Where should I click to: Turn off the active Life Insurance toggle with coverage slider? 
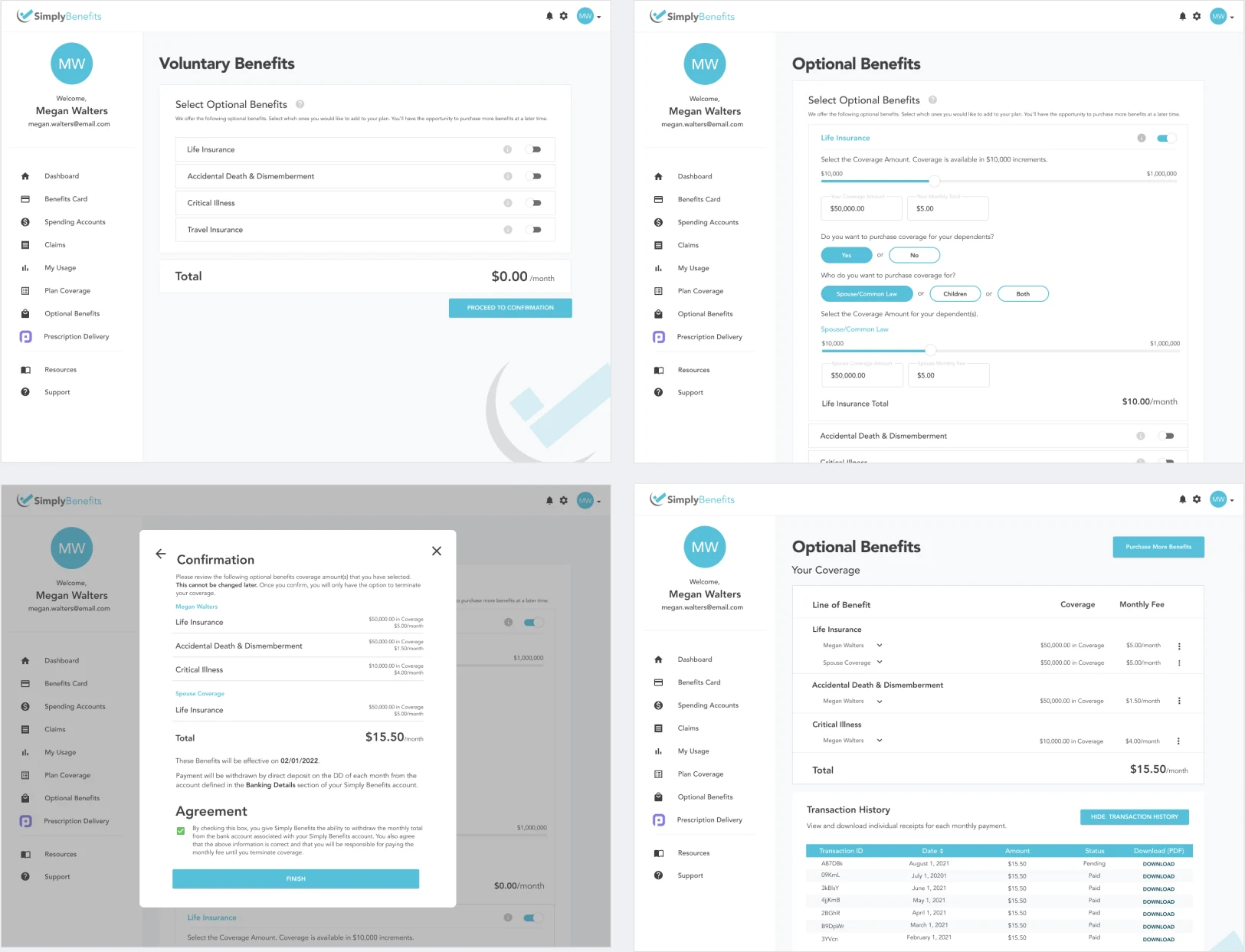point(1166,138)
